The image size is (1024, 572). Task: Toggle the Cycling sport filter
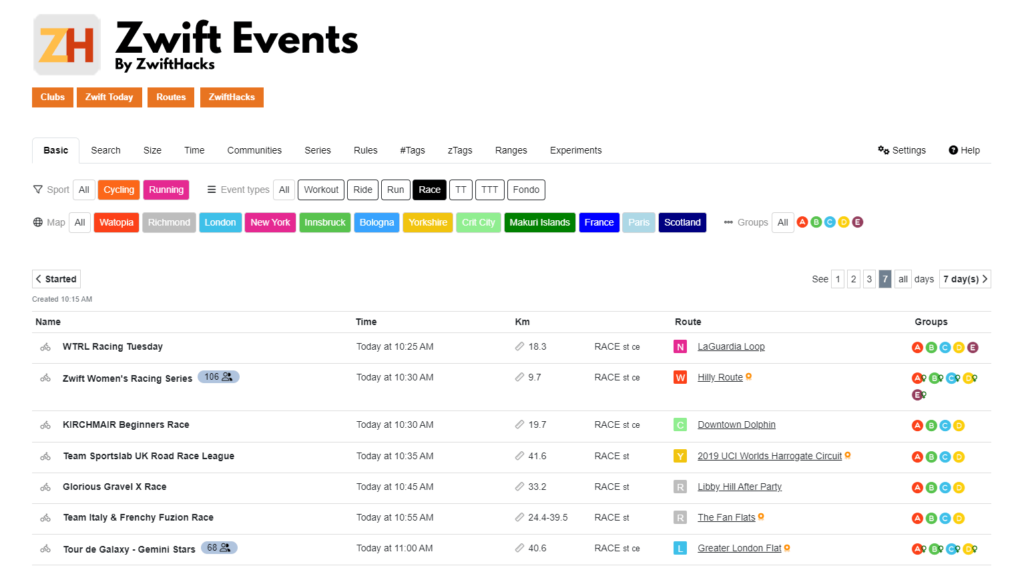119,190
